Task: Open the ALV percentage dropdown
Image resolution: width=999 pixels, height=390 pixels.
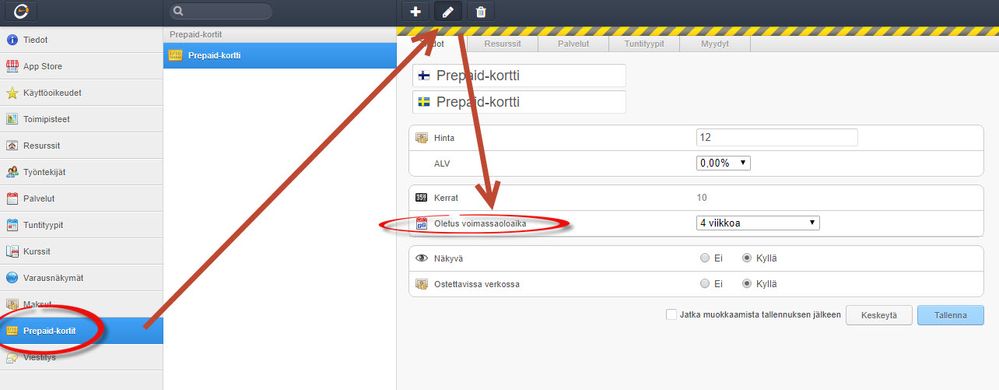Action: coord(723,163)
